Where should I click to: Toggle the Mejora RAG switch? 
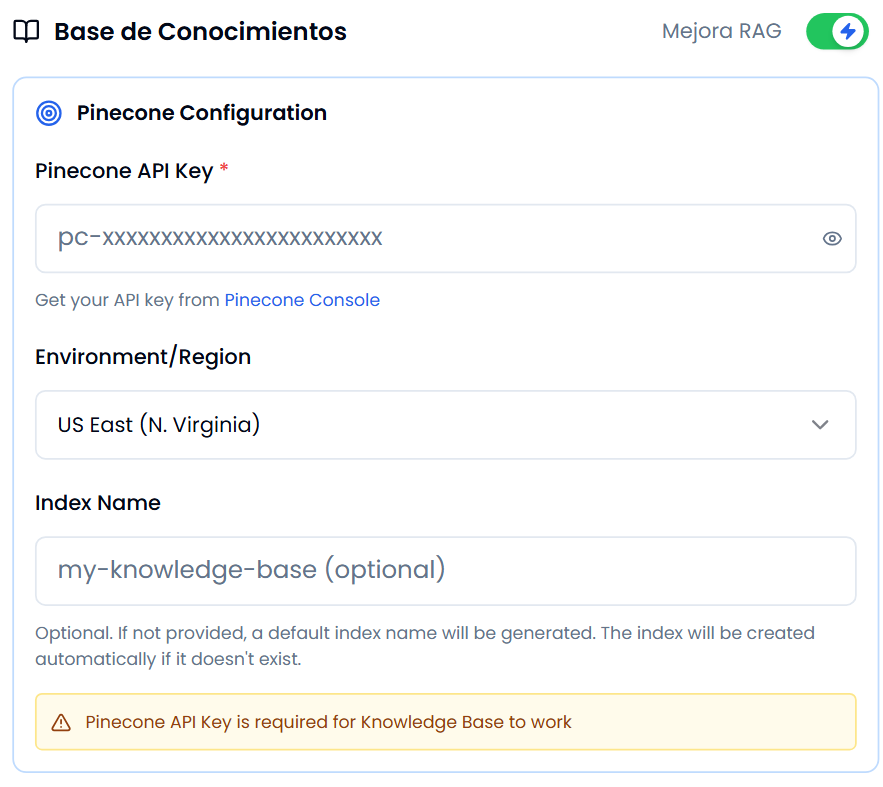coord(837,31)
